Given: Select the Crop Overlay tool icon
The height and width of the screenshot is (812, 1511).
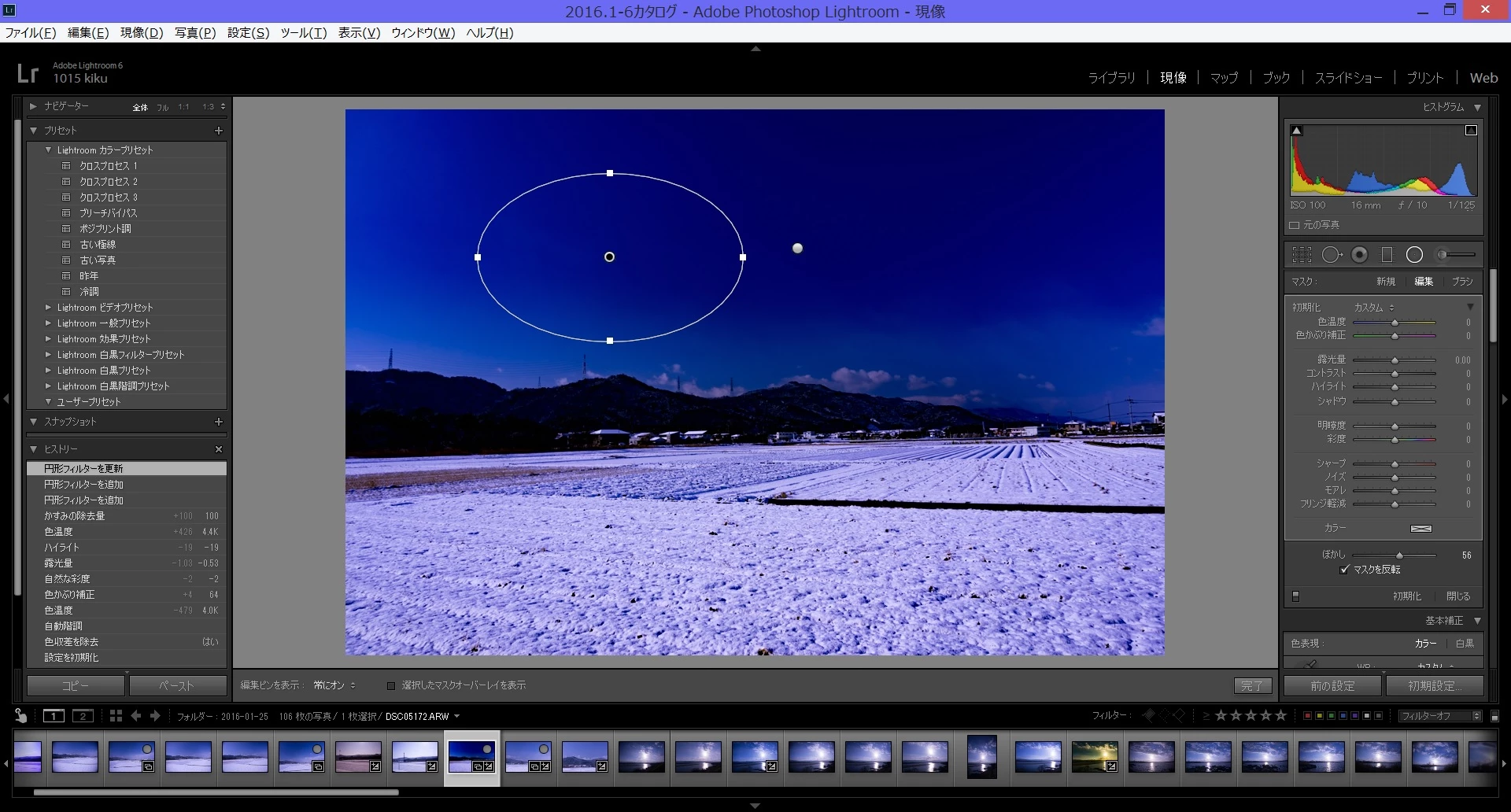Looking at the screenshot, I should (1302, 255).
